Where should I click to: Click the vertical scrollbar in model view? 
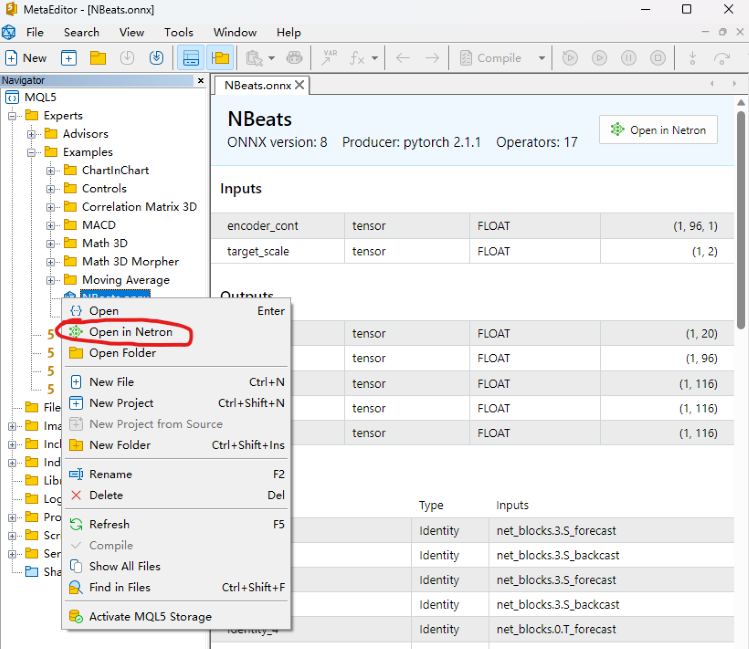(x=741, y=220)
